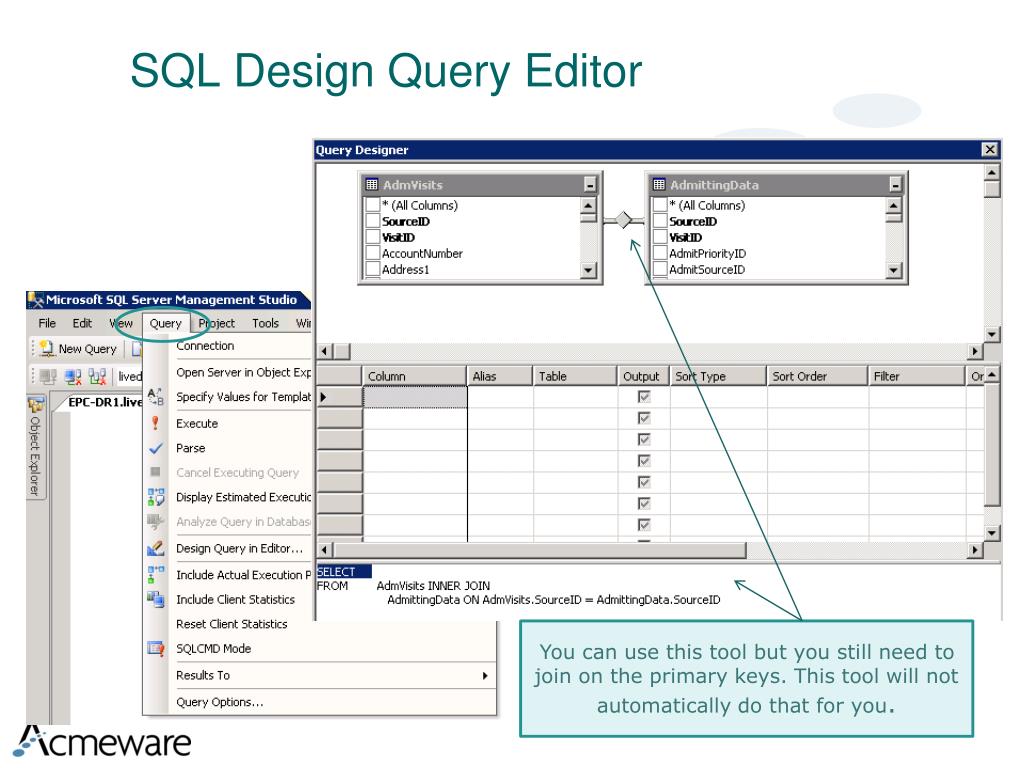The width and height of the screenshot is (1024, 768).
Task: Click the Display Estimated Execution Plan icon
Action: coord(156,498)
